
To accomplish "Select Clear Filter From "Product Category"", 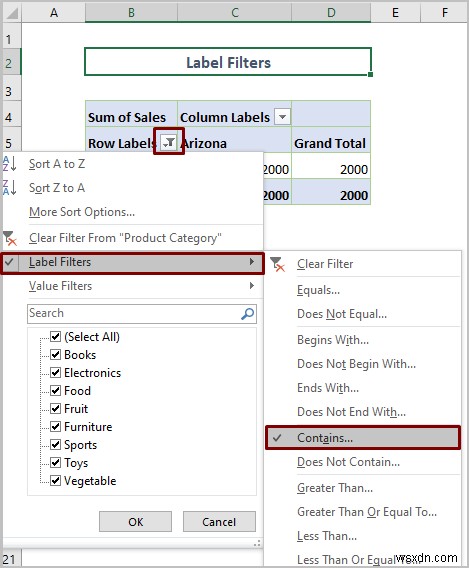I will (x=133, y=238).
